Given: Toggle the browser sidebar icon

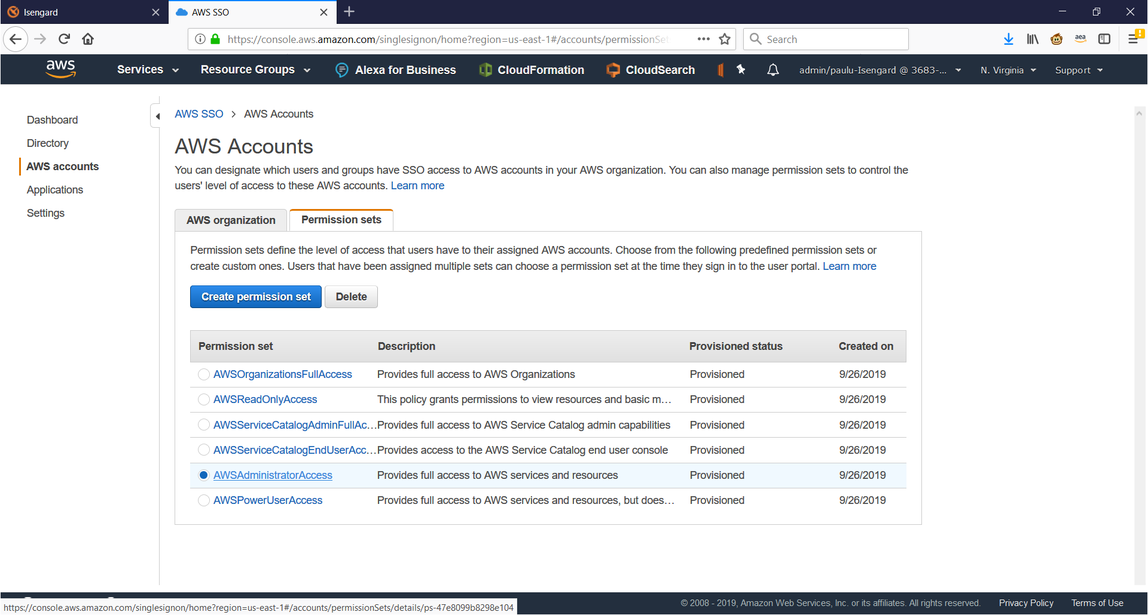Looking at the screenshot, I should click(x=1104, y=39).
